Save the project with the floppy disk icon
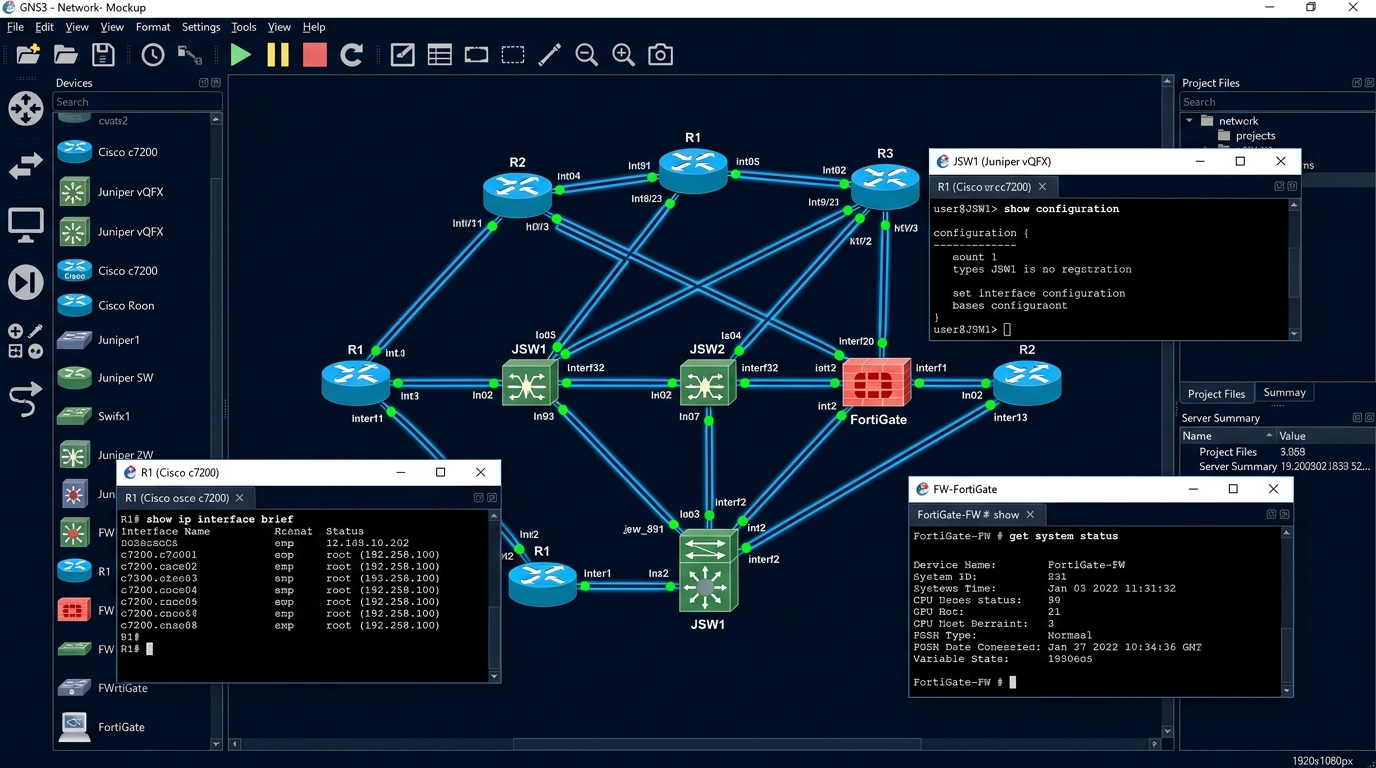Viewport: 1376px width, 768px height. coord(103,54)
